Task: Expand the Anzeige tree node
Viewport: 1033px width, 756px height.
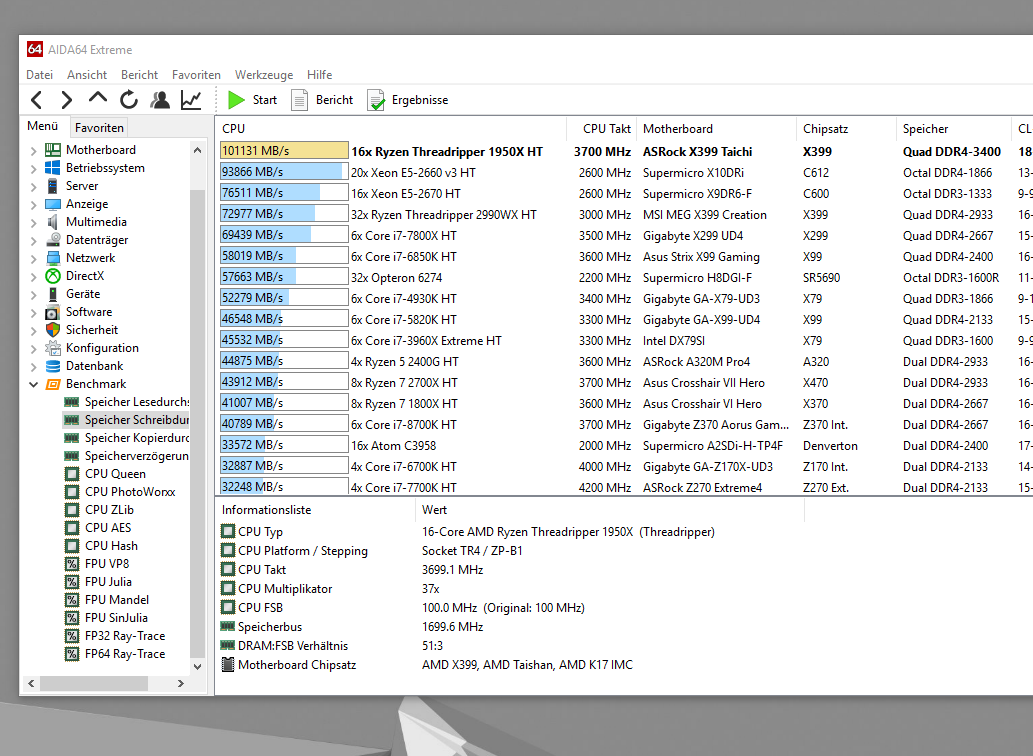Action: (34, 204)
